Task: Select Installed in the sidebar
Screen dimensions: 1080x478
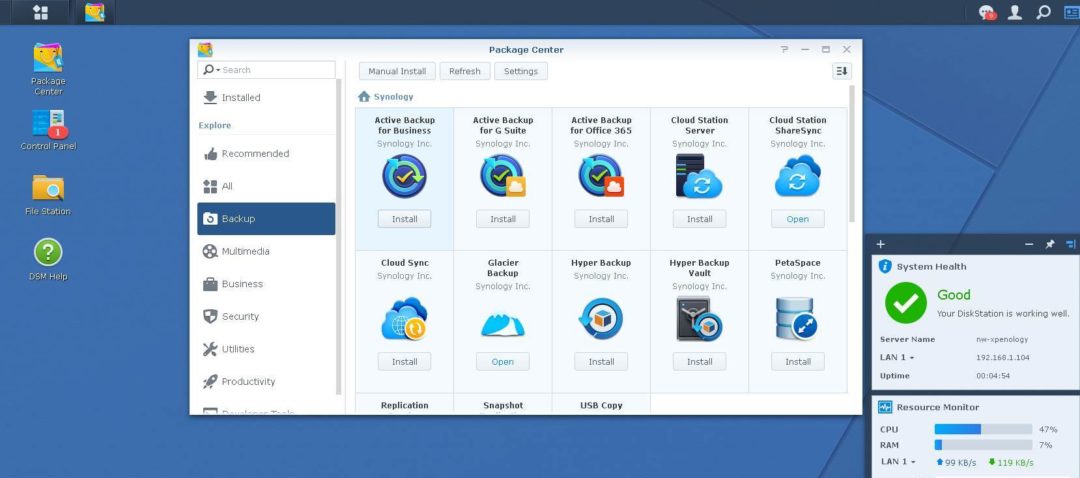Action: click(267, 98)
